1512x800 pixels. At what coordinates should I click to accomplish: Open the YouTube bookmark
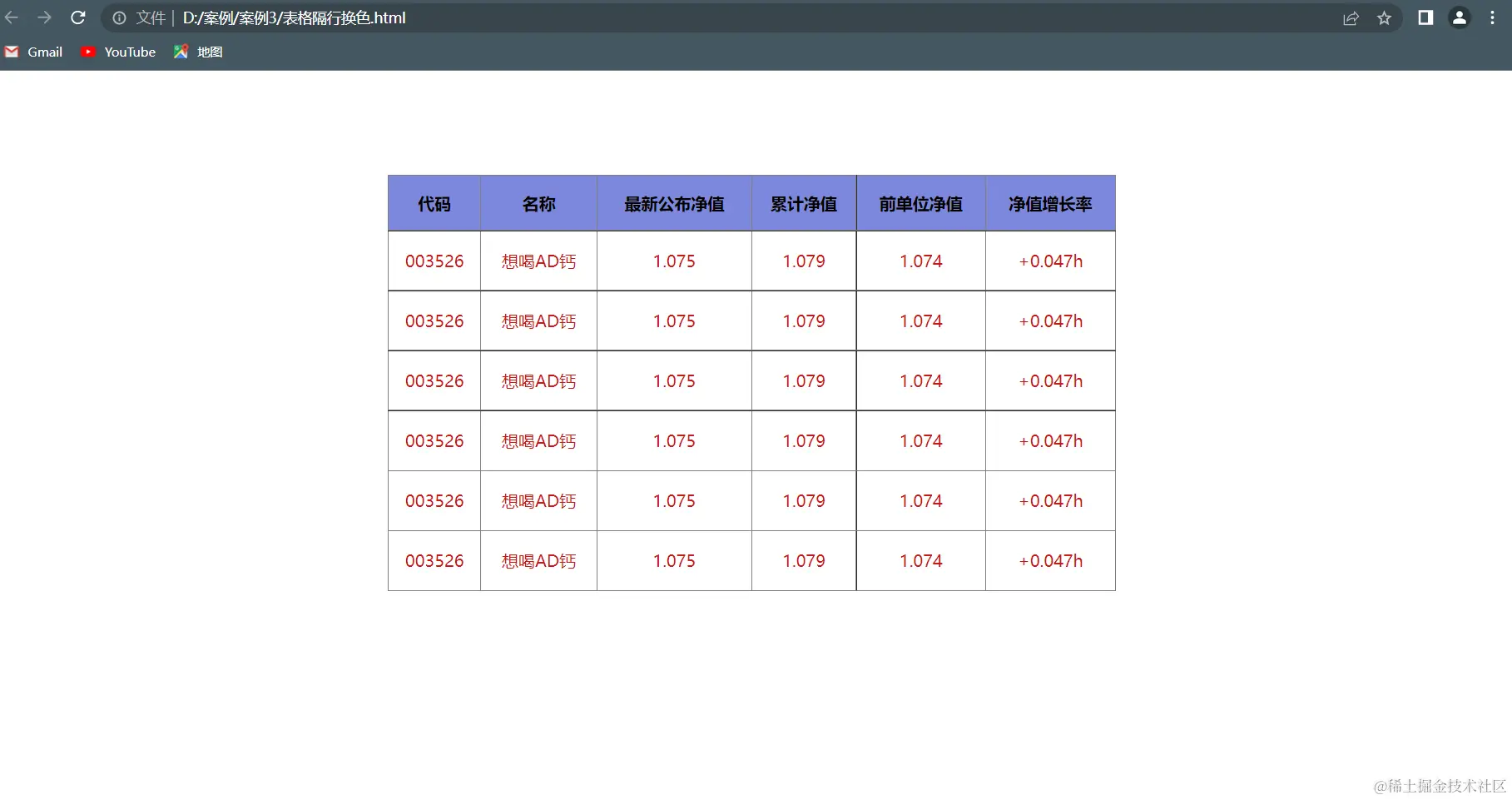pos(118,52)
